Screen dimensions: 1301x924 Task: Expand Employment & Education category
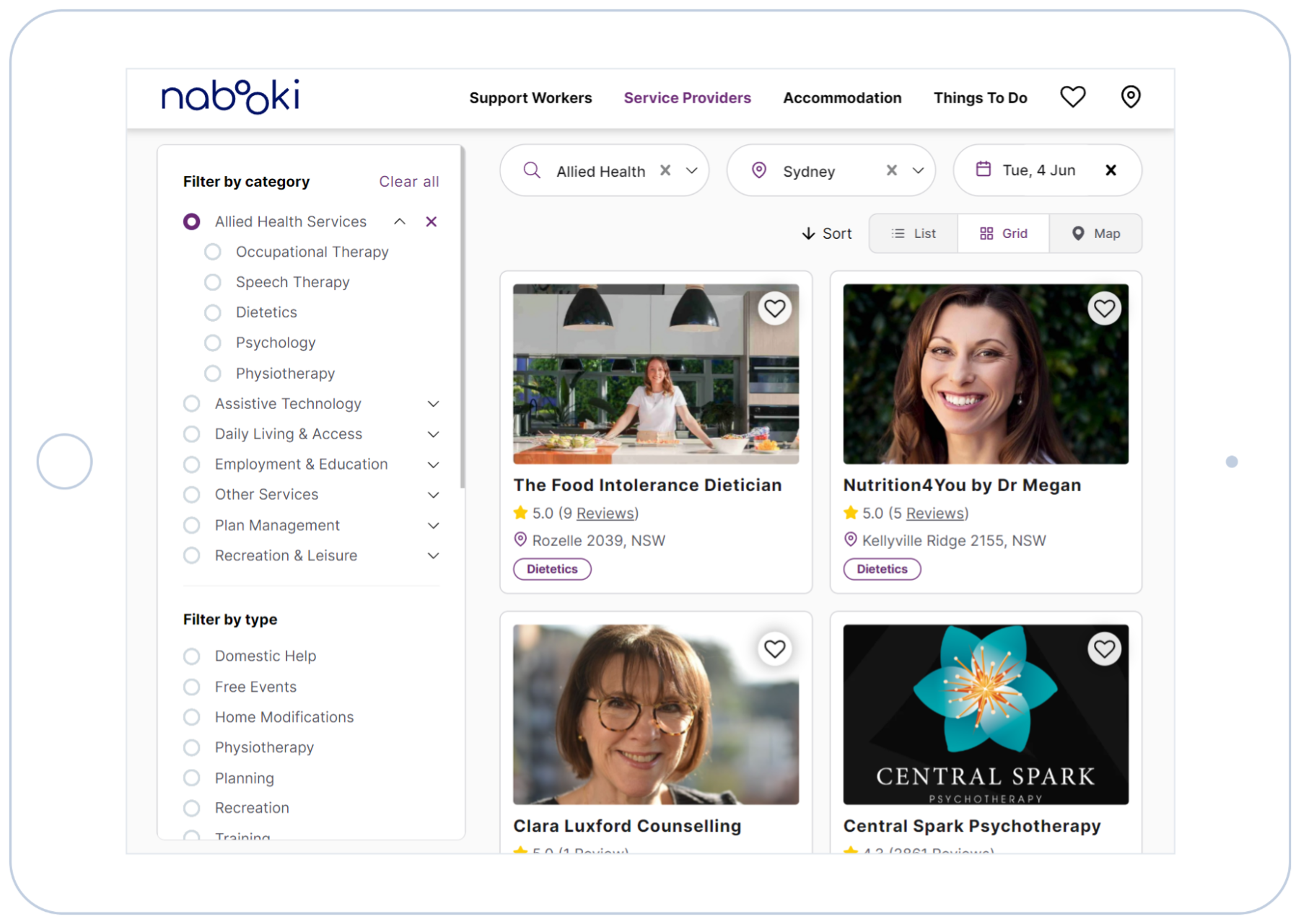(x=433, y=465)
